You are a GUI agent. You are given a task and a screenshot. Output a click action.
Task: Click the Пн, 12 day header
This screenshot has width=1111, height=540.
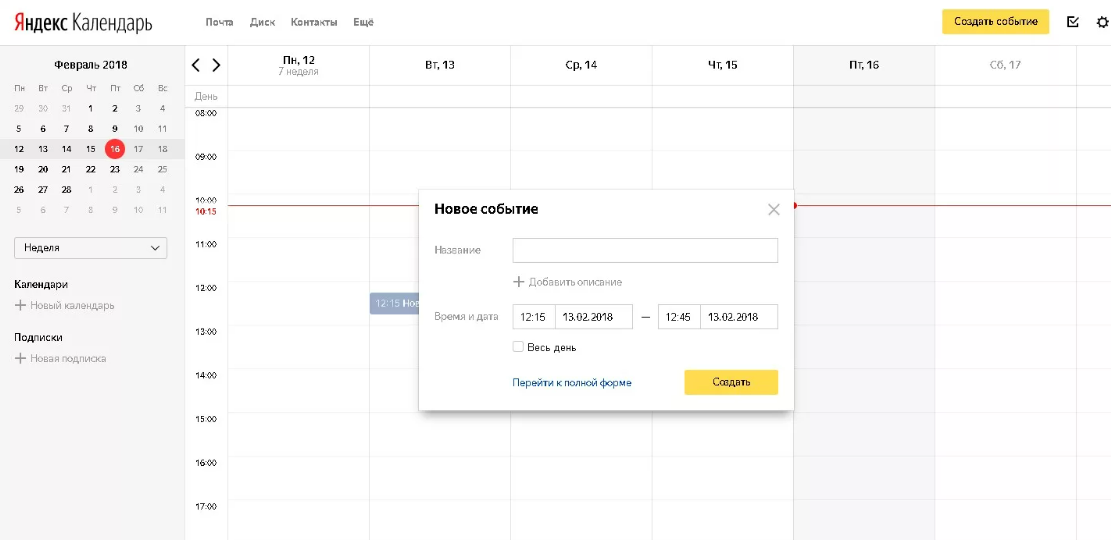point(298,65)
